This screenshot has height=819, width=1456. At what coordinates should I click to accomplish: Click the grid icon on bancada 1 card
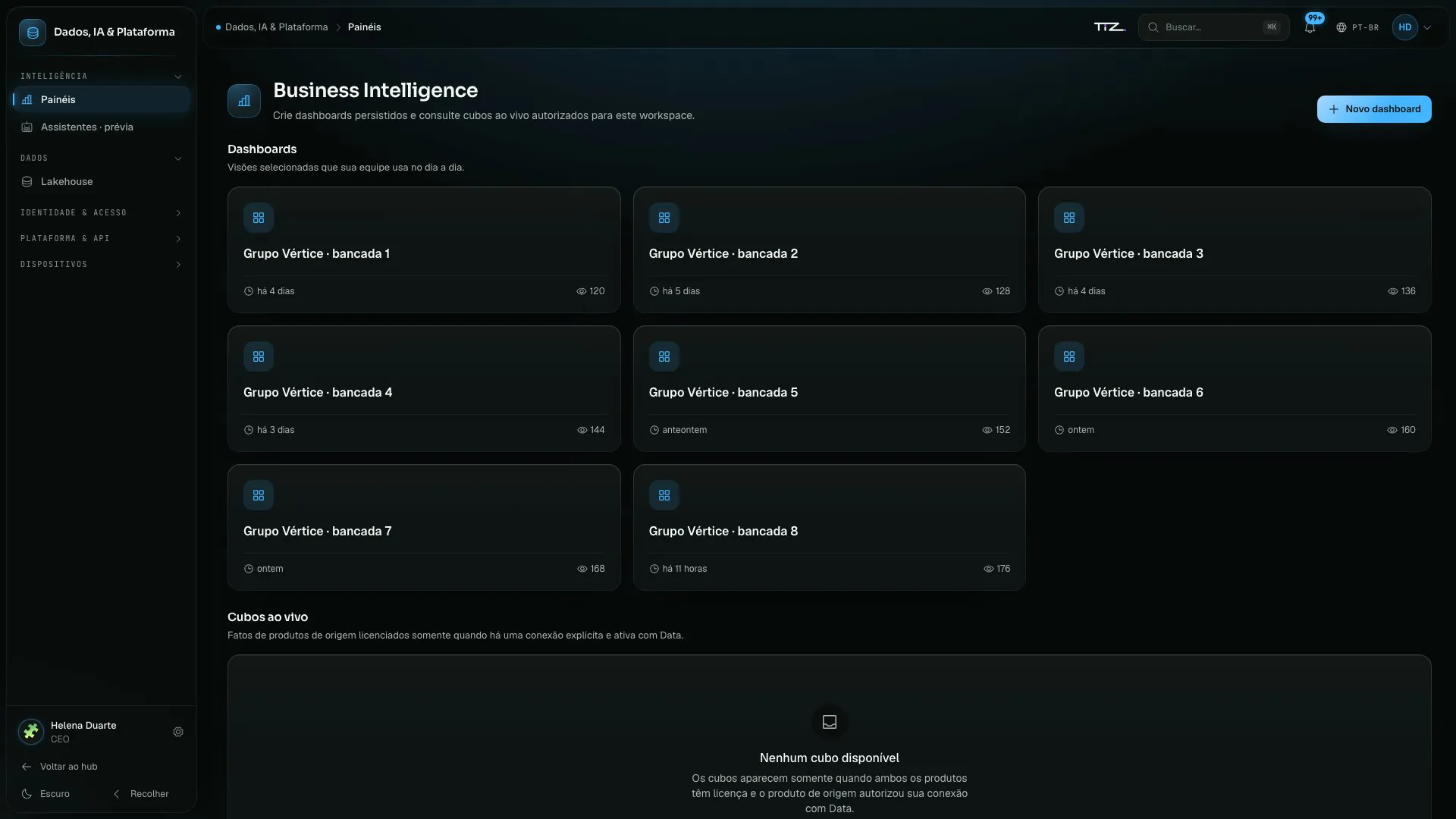pos(259,218)
